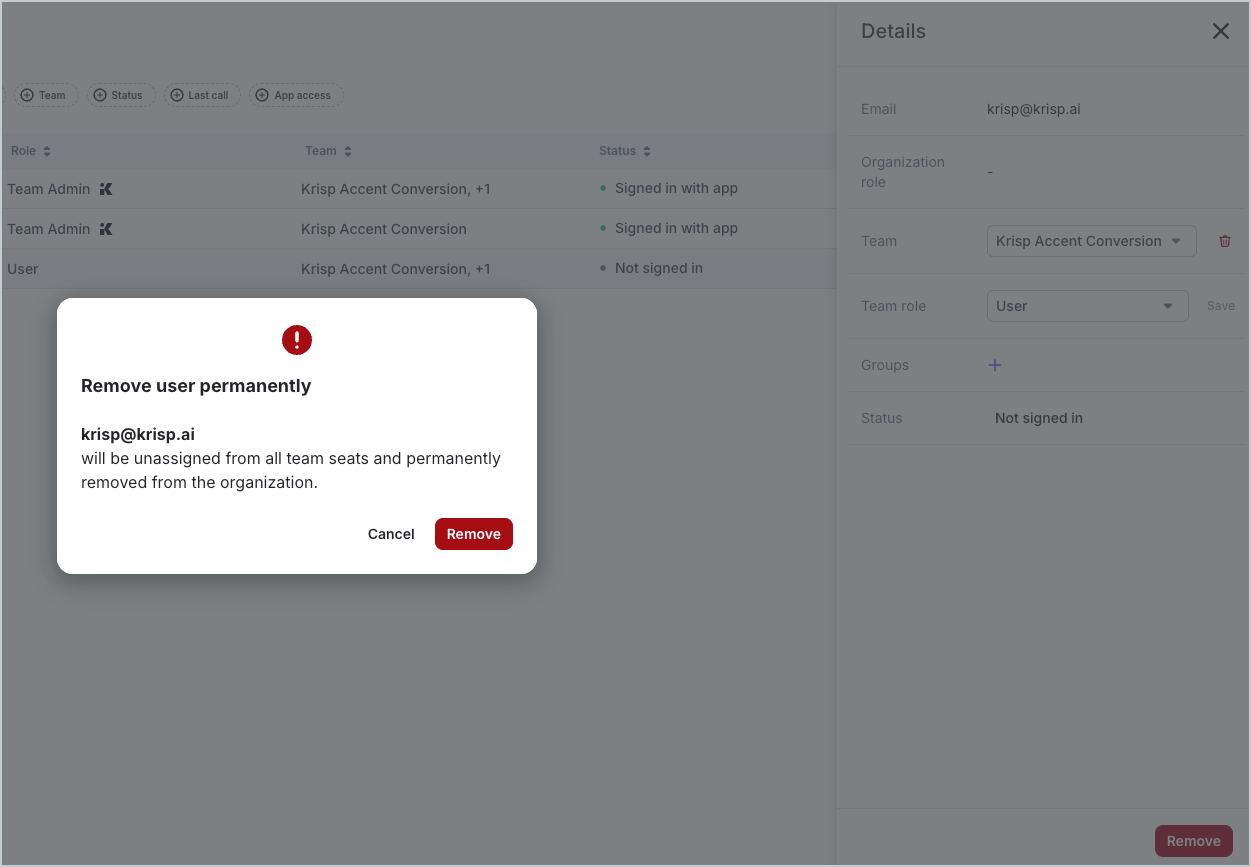Image resolution: width=1251 pixels, height=867 pixels.
Task: Open the Krisp Accent Conversion team dropdown
Action: (1090, 241)
